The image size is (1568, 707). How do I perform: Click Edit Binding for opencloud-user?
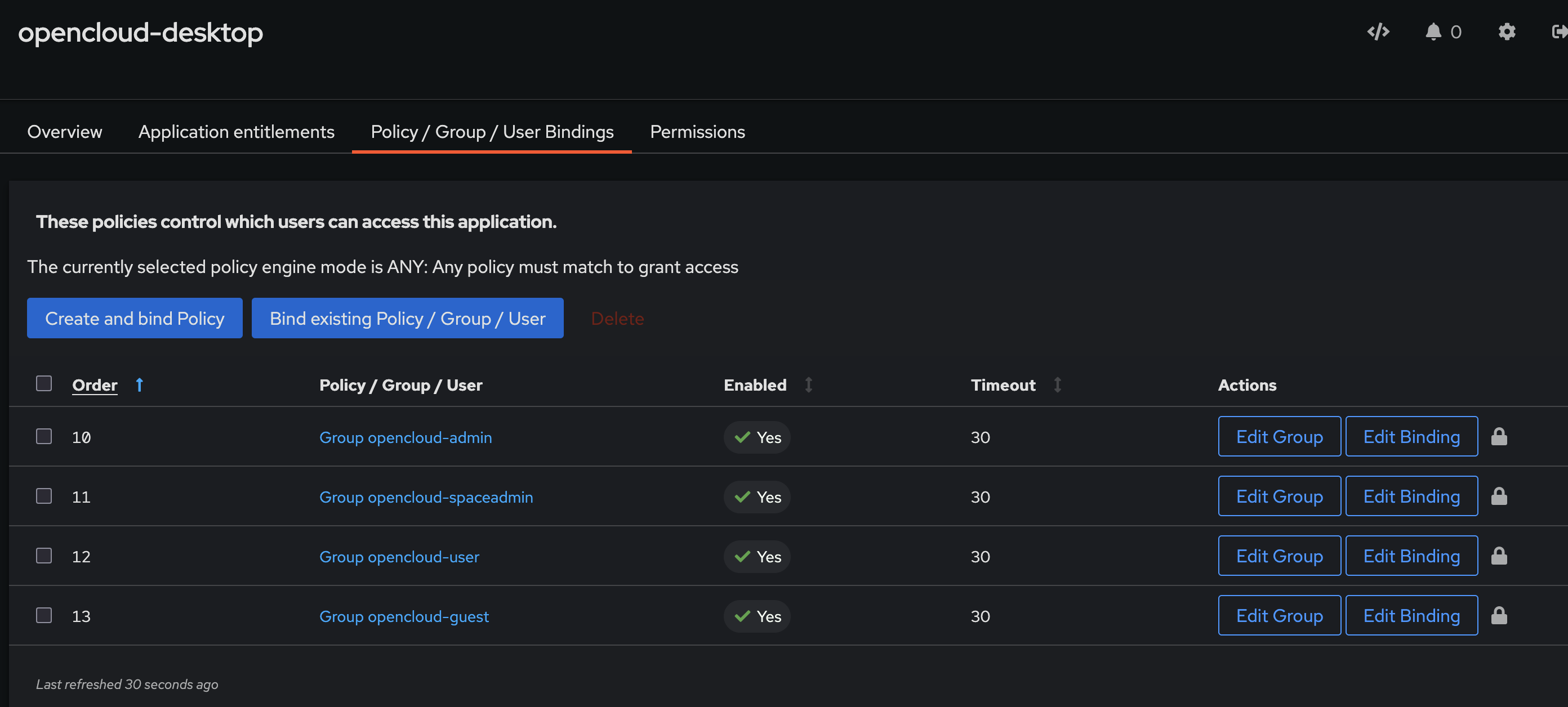[x=1411, y=556]
